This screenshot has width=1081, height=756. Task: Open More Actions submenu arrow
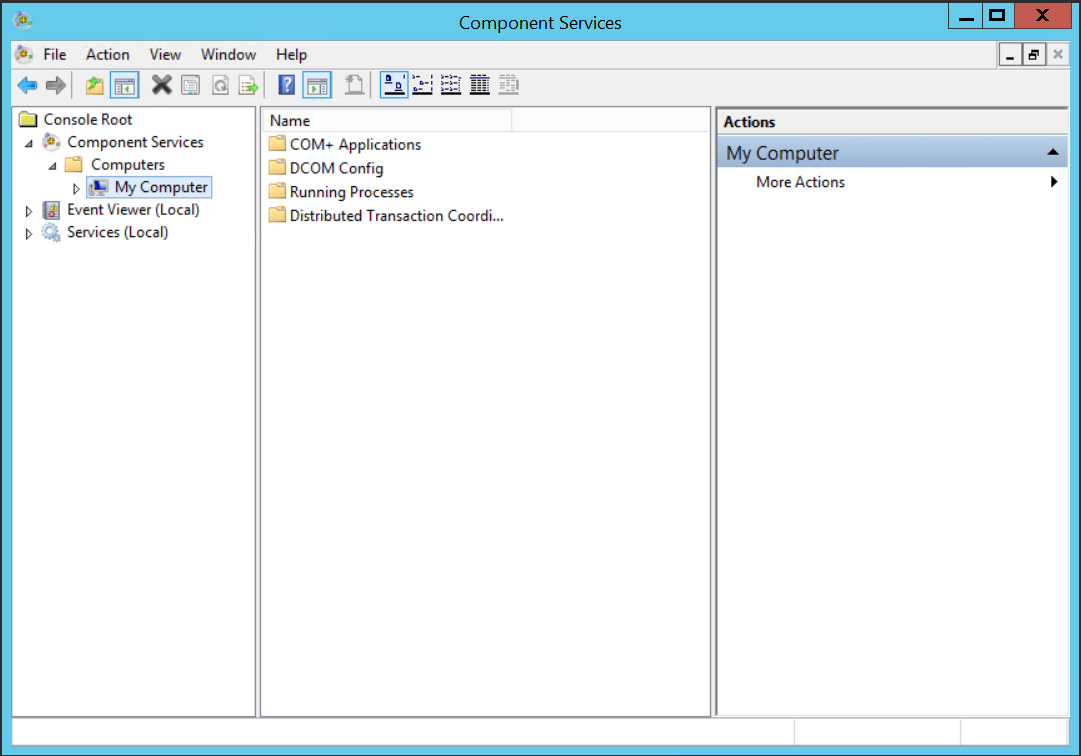1053,182
